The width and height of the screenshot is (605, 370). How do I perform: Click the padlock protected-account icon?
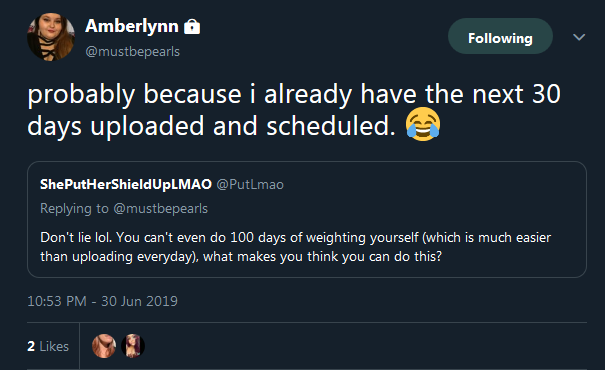[192, 27]
